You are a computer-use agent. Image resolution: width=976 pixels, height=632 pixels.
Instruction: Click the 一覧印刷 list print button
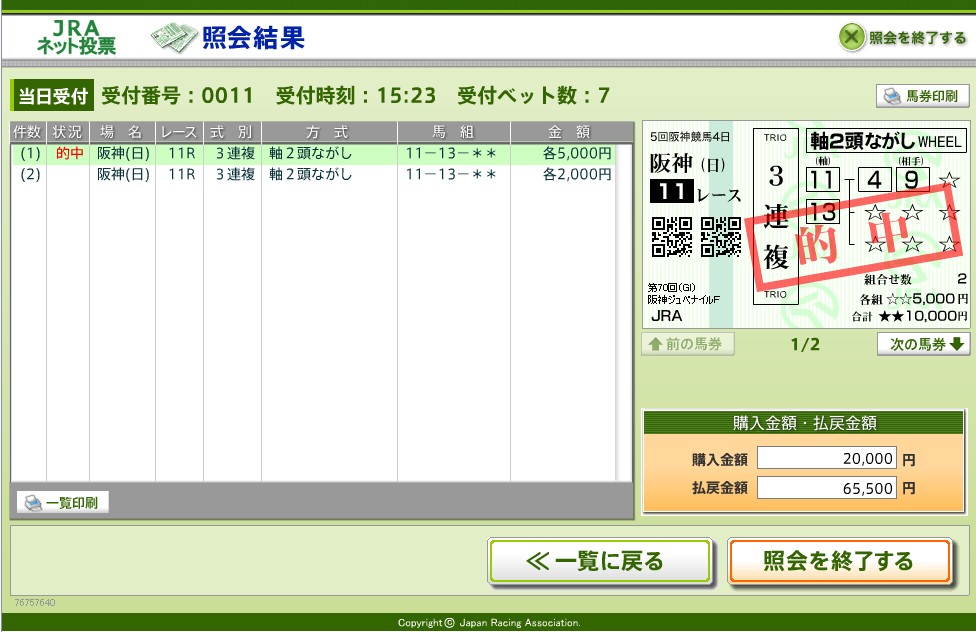pos(63,502)
